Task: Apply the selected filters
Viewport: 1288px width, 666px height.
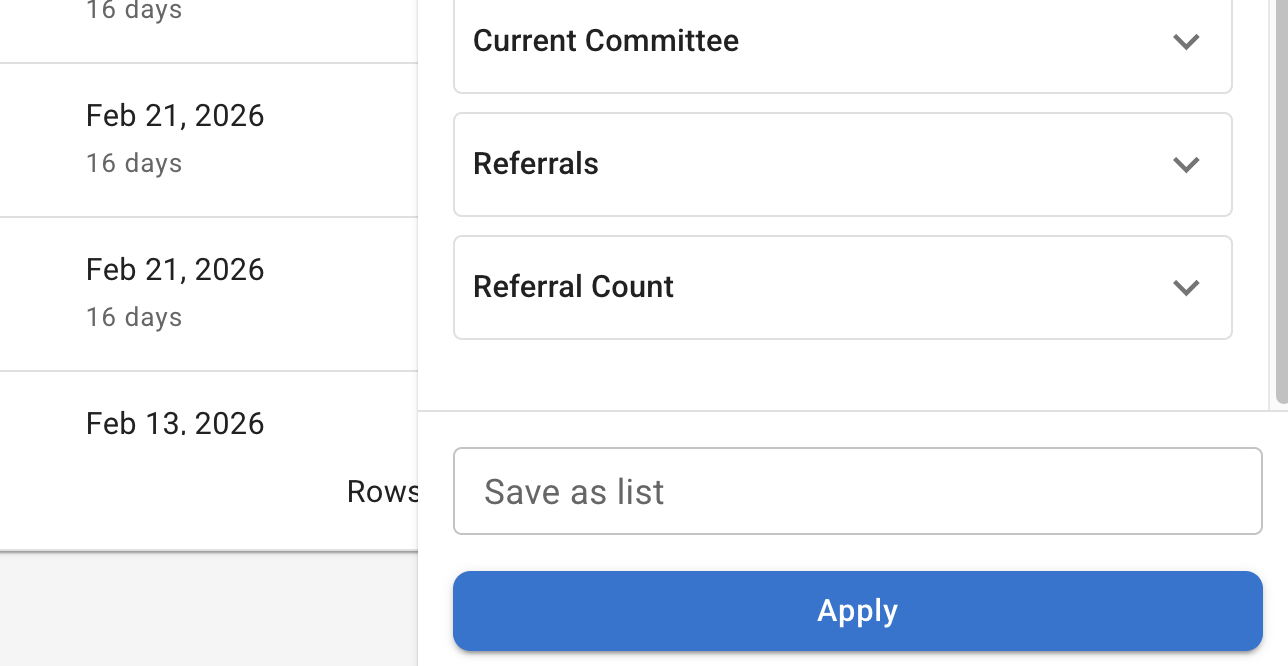Action: point(857,610)
